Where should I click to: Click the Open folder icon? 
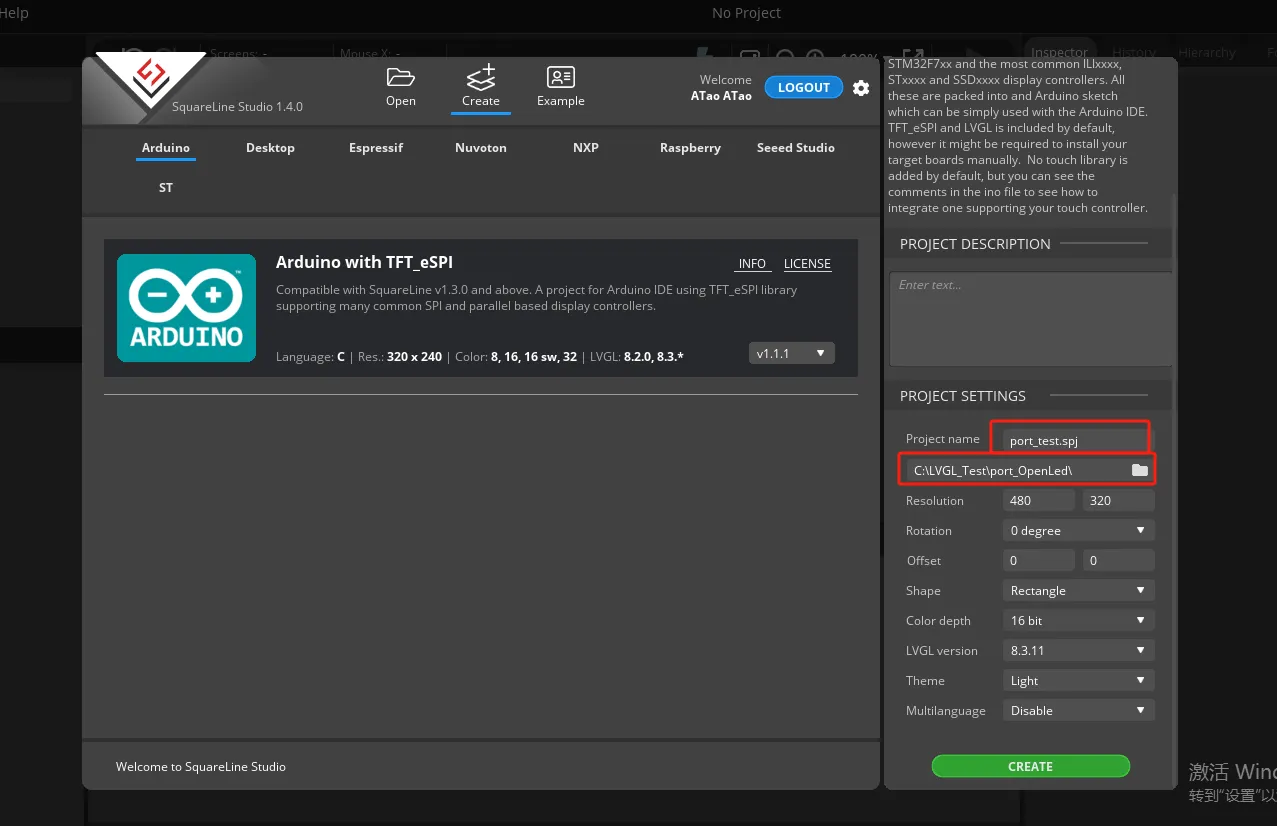click(x=400, y=78)
